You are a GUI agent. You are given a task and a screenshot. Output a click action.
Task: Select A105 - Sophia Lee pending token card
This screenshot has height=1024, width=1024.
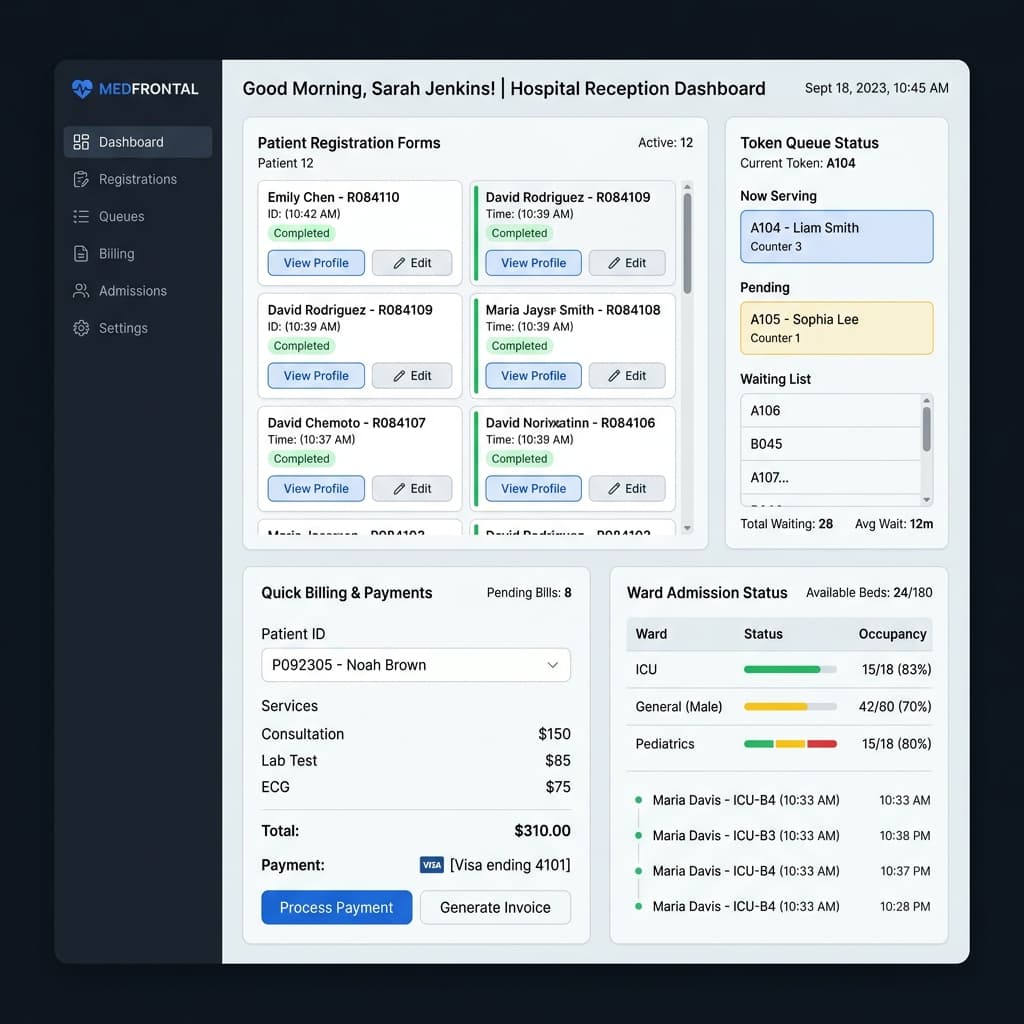tap(837, 328)
